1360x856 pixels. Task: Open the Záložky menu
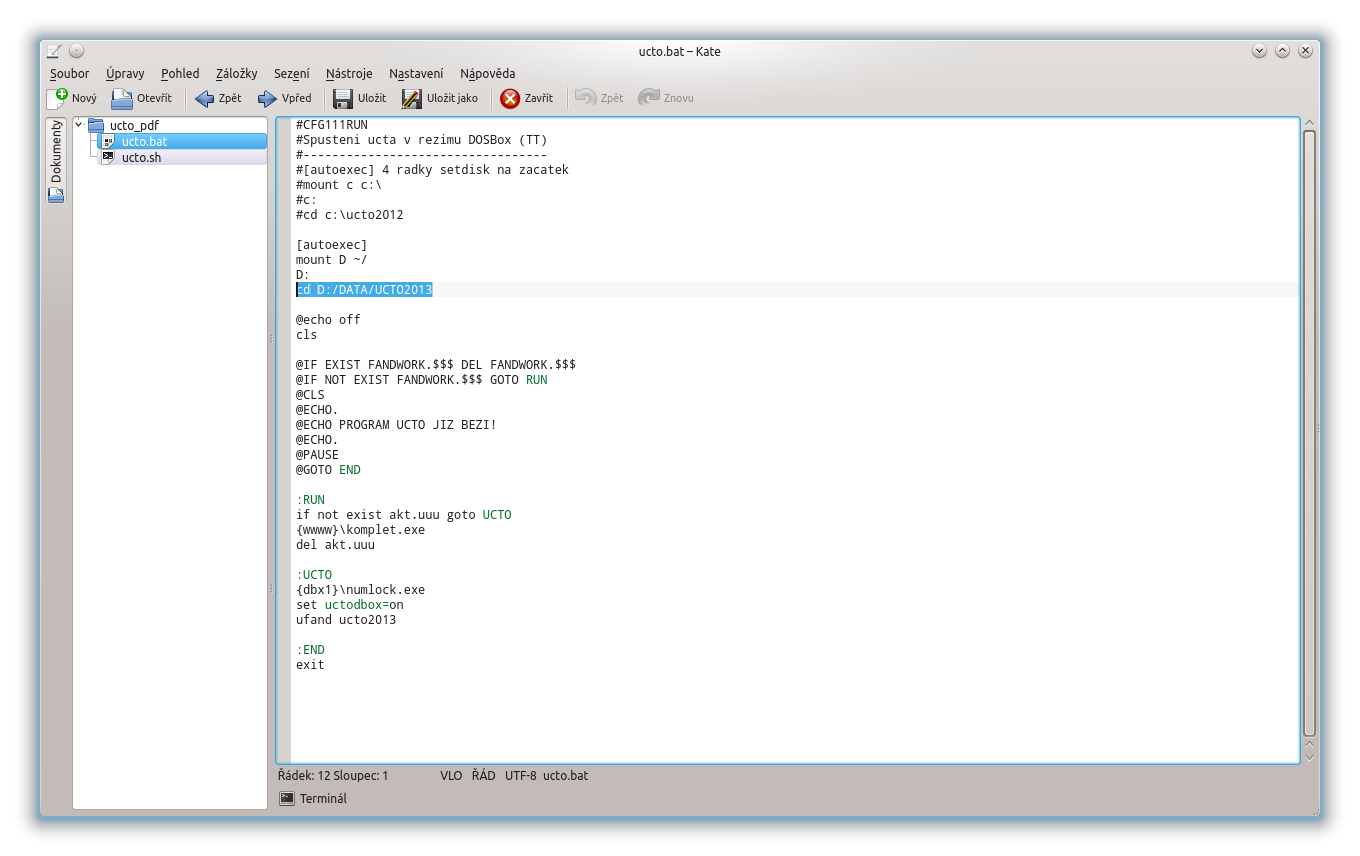237,73
